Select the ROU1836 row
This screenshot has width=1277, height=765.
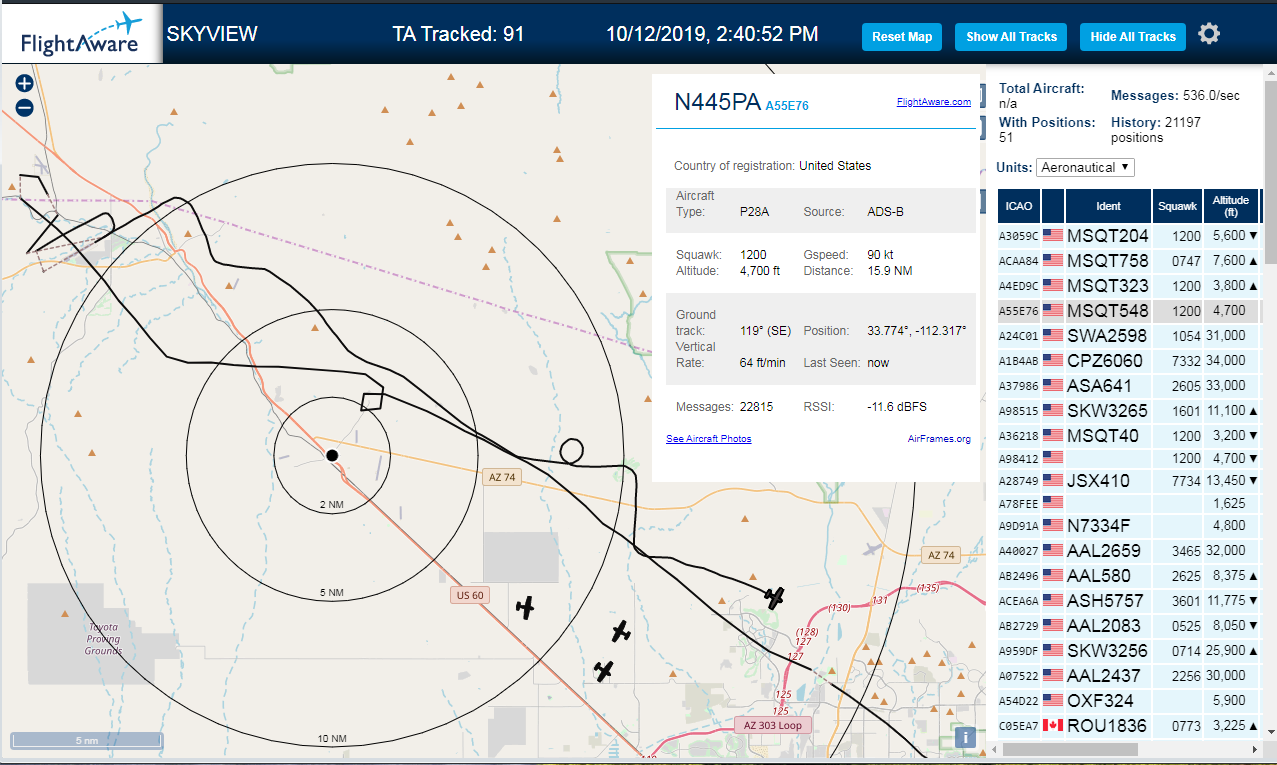click(1129, 726)
